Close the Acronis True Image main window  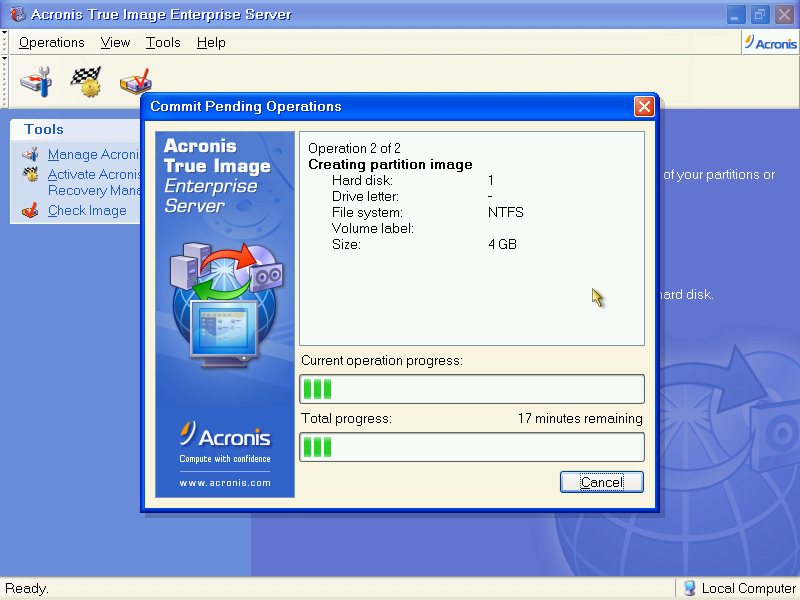pos(784,14)
